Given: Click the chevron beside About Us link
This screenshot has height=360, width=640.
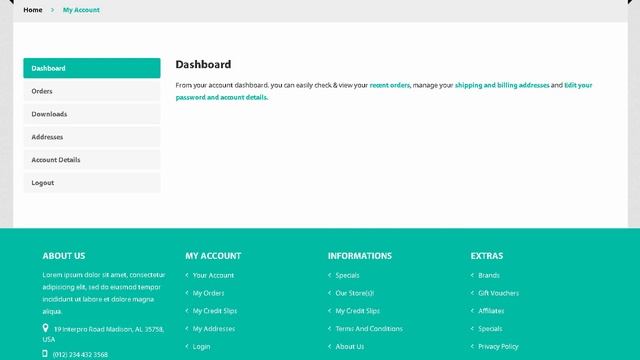Looking at the screenshot, I should click(330, 347).
